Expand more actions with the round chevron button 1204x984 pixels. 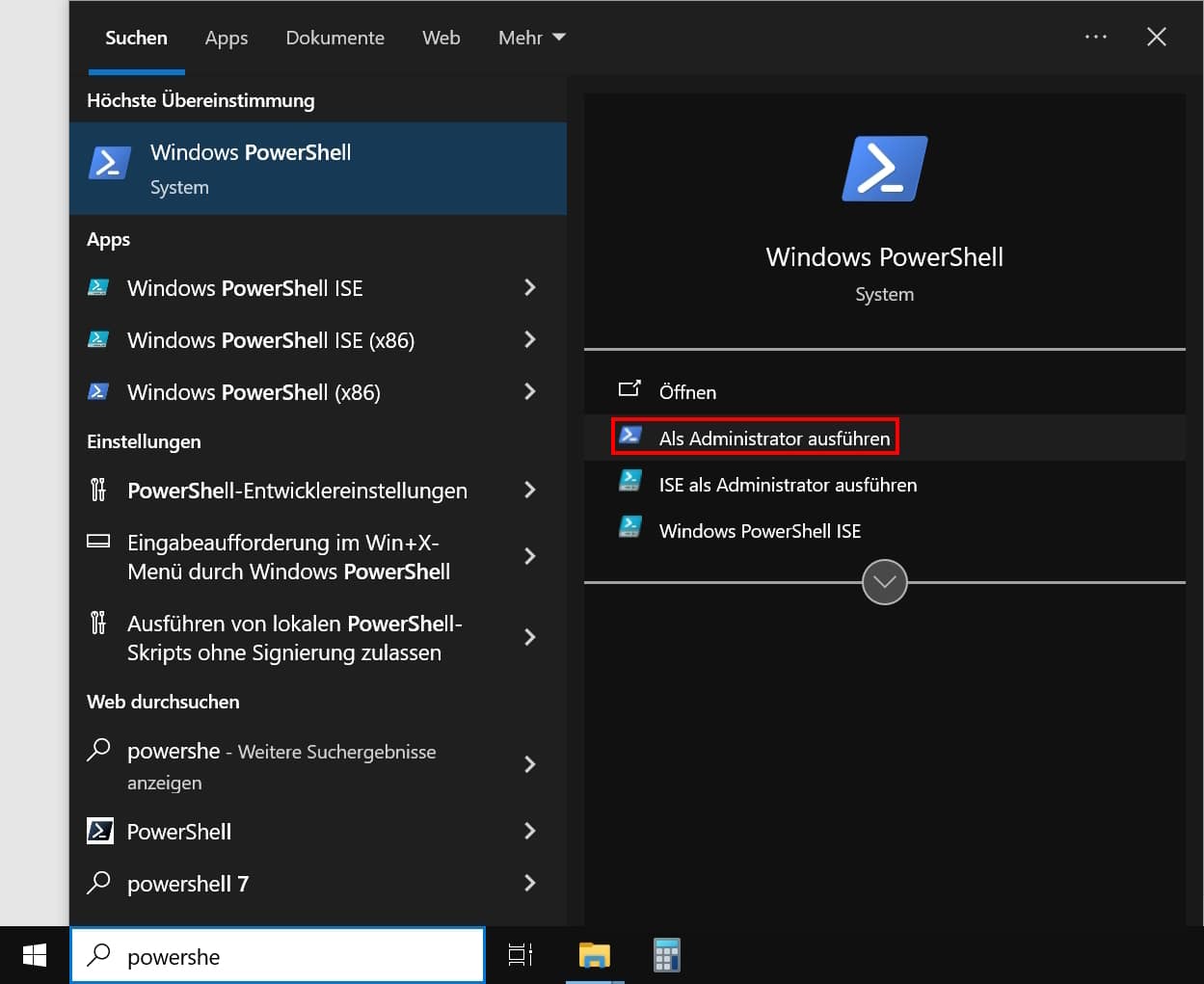coord(885,582)
